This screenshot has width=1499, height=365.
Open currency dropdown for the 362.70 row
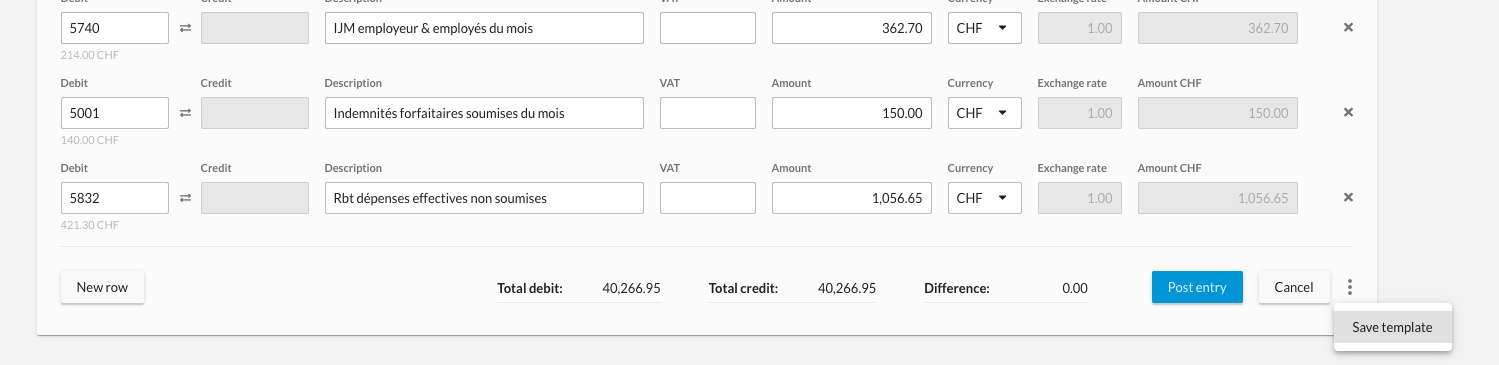[985, 28]
